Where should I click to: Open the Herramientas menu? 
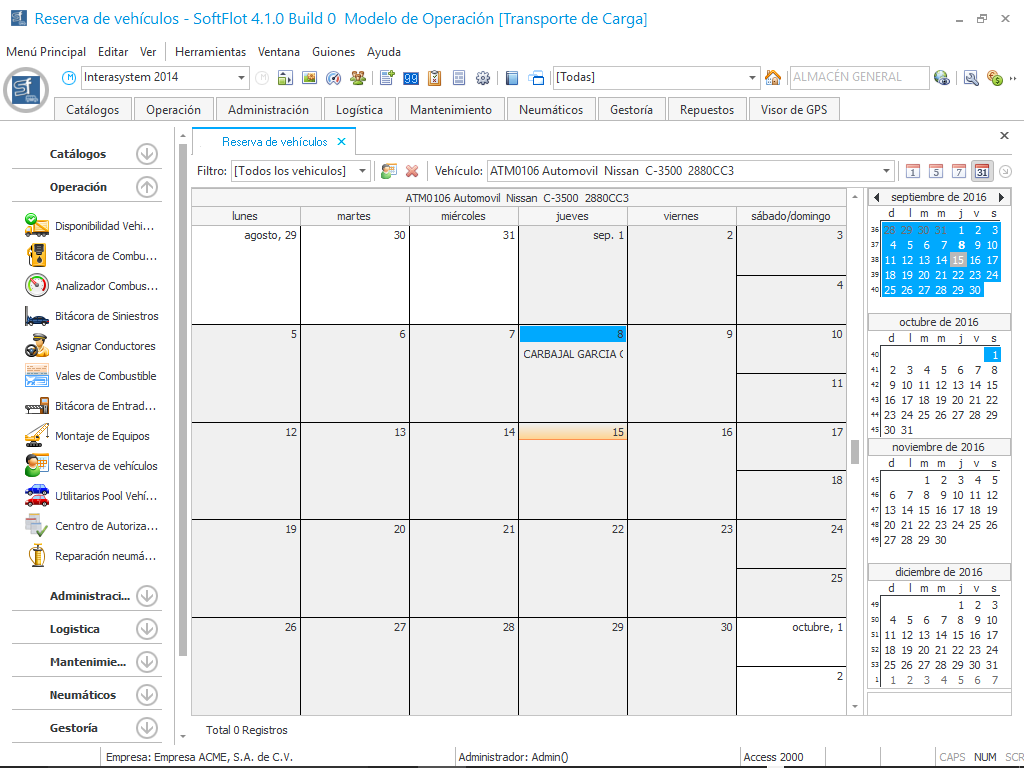pos(210,52)
